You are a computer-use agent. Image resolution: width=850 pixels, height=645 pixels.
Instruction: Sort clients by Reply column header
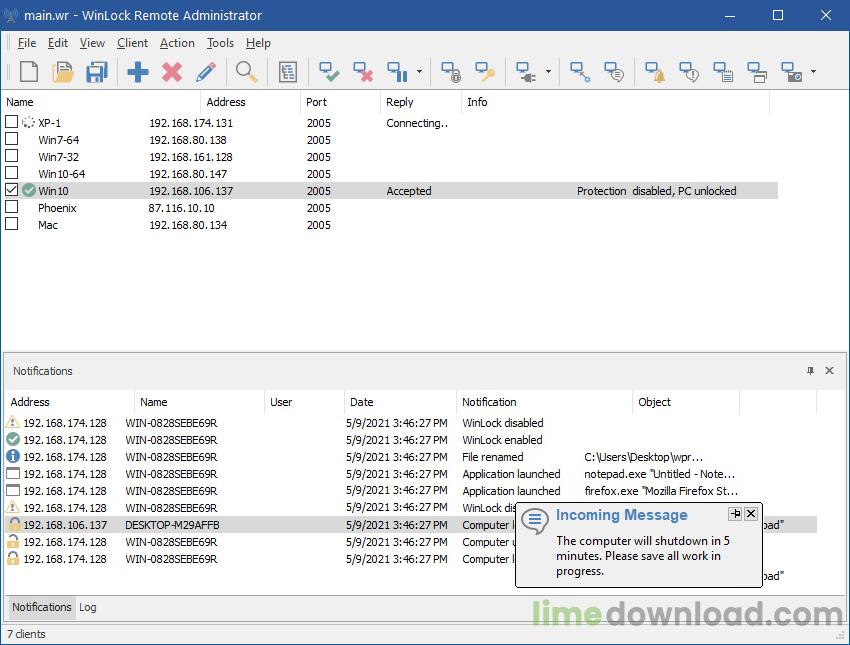click(421, 102)
